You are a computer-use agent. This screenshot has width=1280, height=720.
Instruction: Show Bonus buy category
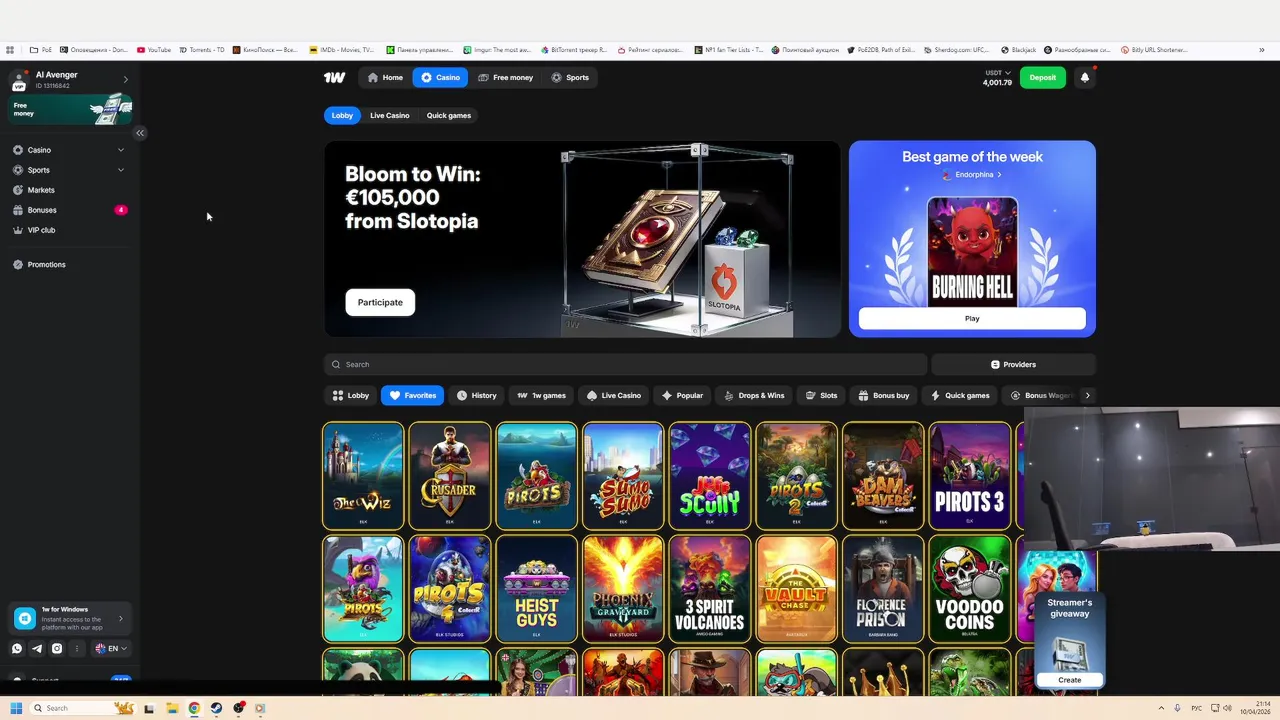(883, 395)
